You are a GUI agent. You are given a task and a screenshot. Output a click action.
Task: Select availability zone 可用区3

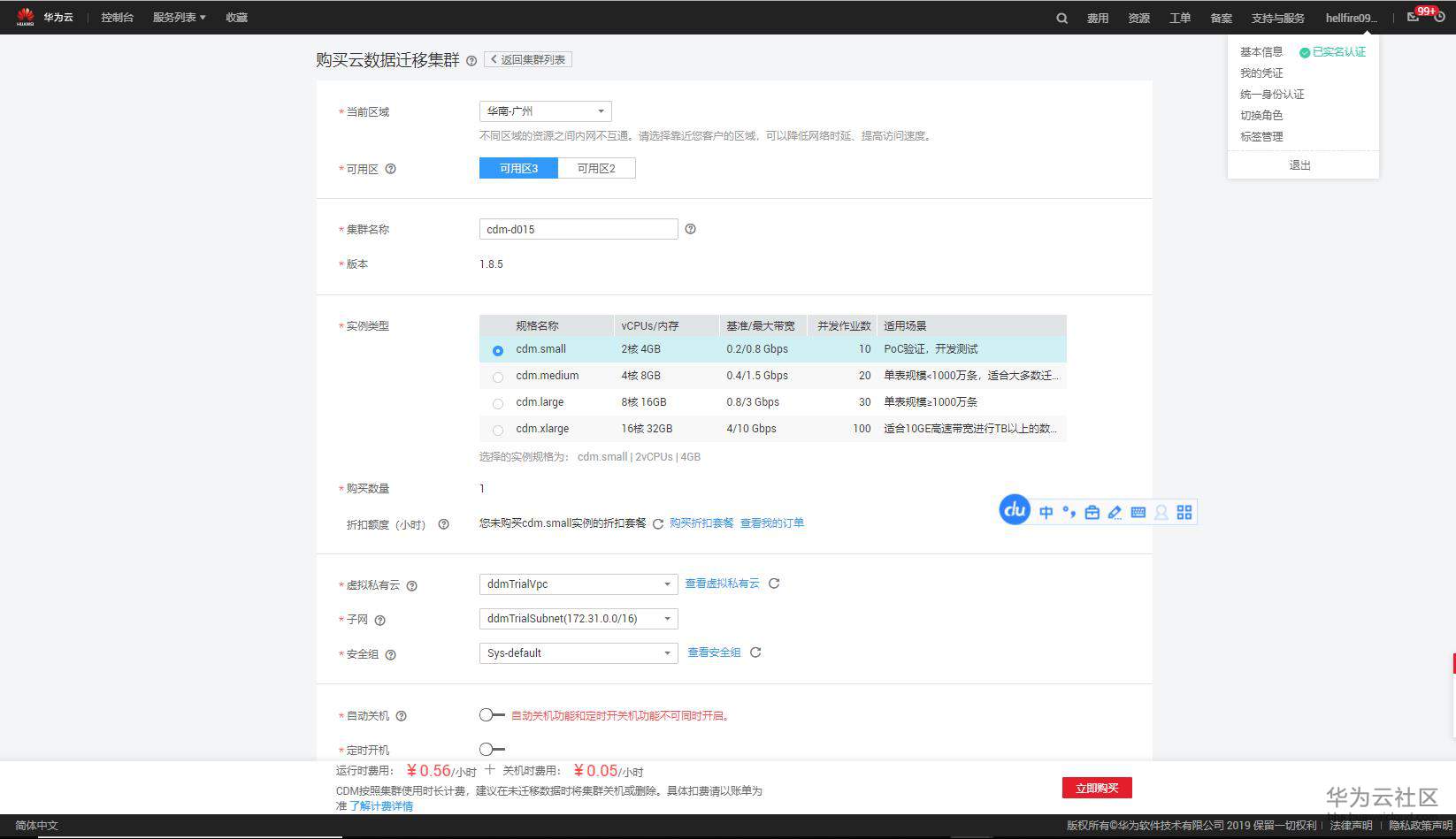tap(518, 169)
